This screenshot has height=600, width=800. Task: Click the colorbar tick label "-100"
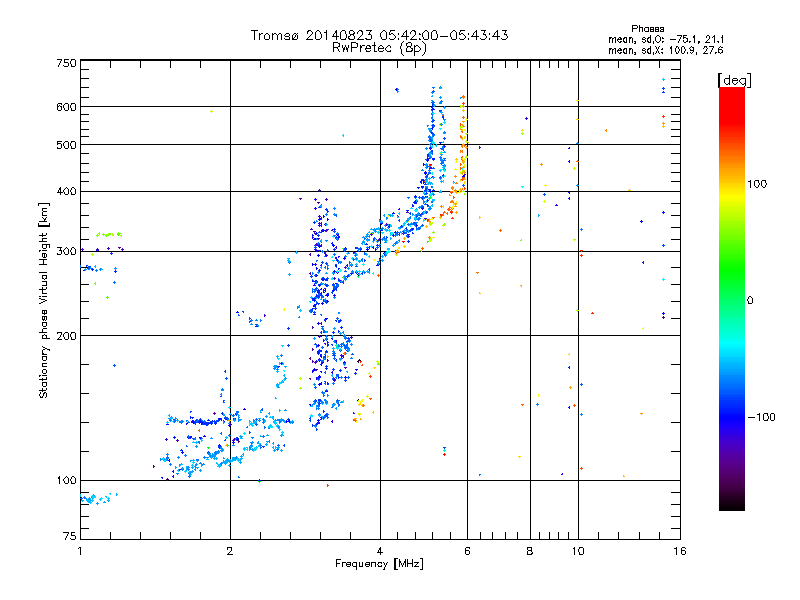click(762, 417)
